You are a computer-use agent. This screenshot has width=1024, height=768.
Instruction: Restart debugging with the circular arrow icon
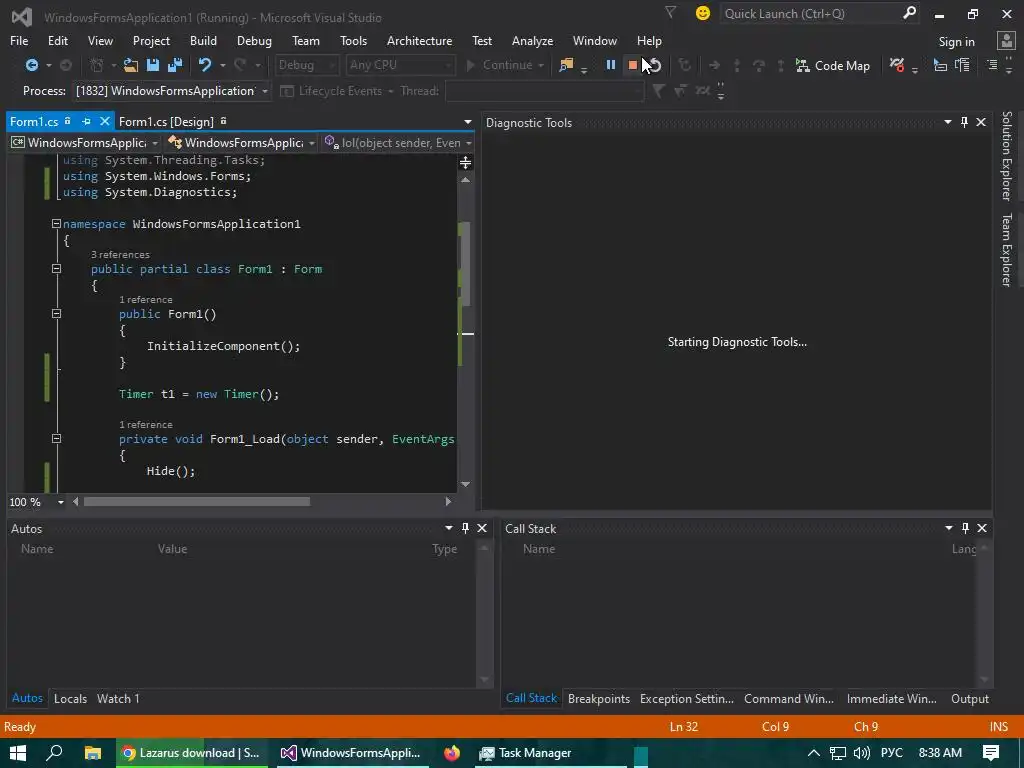[x=655, y=65]
